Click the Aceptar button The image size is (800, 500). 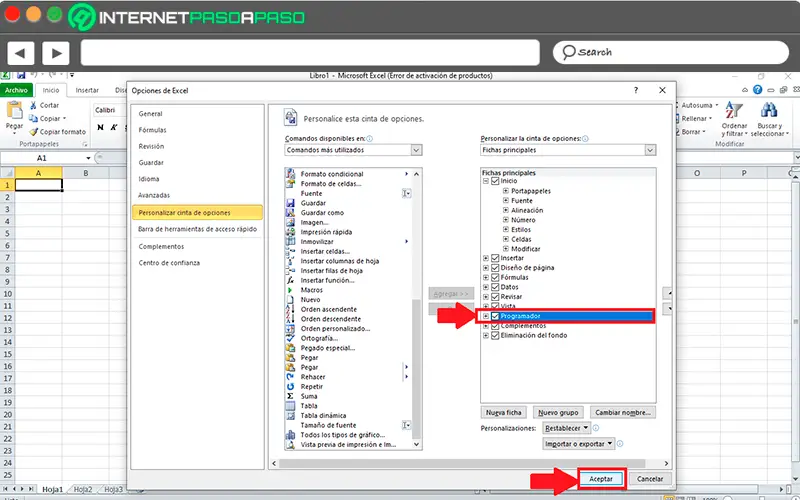[x=601, y=479]
